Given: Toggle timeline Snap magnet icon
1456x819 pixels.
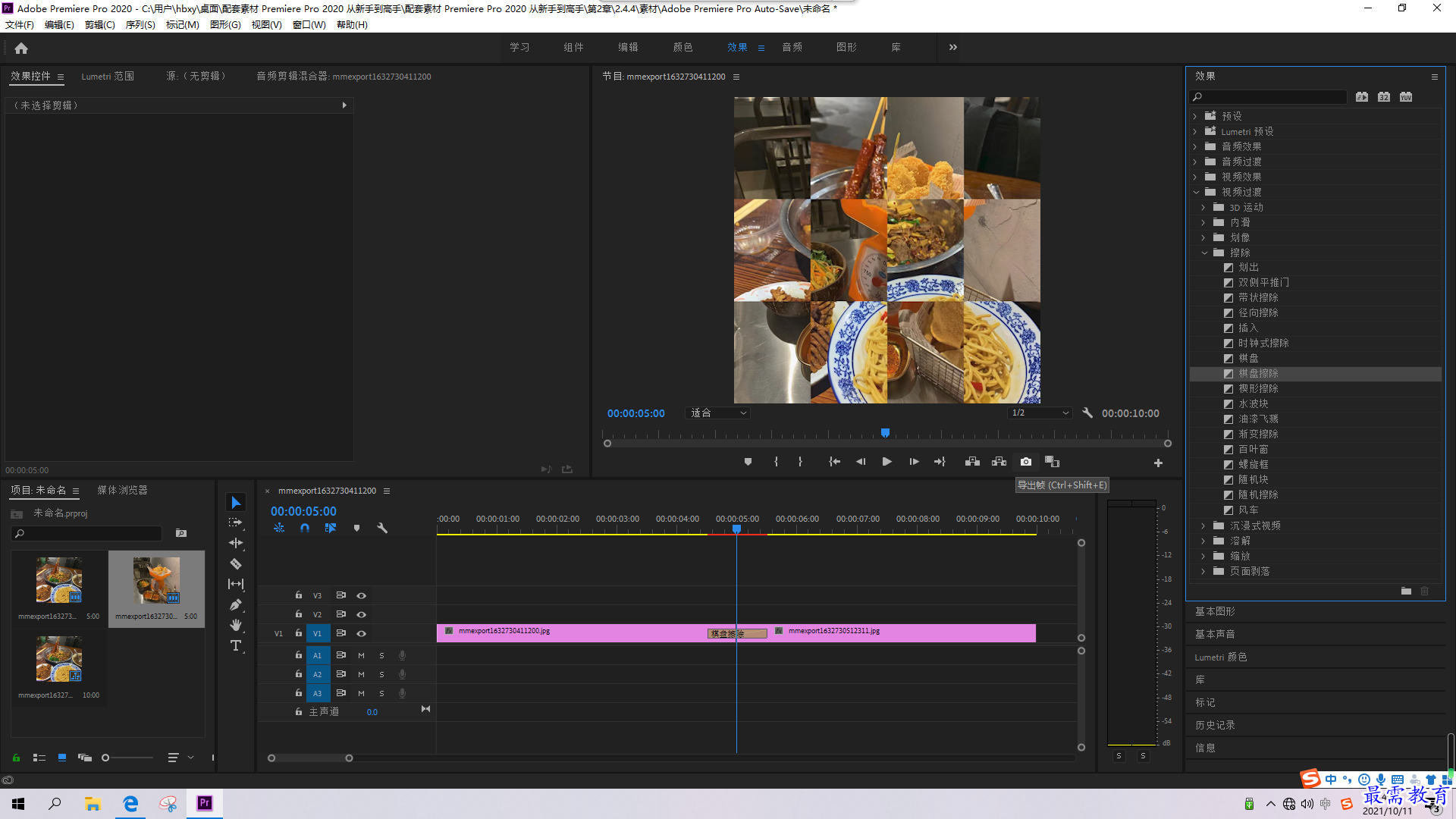Looking at the screenshot, I should click(x=304, y=528).
